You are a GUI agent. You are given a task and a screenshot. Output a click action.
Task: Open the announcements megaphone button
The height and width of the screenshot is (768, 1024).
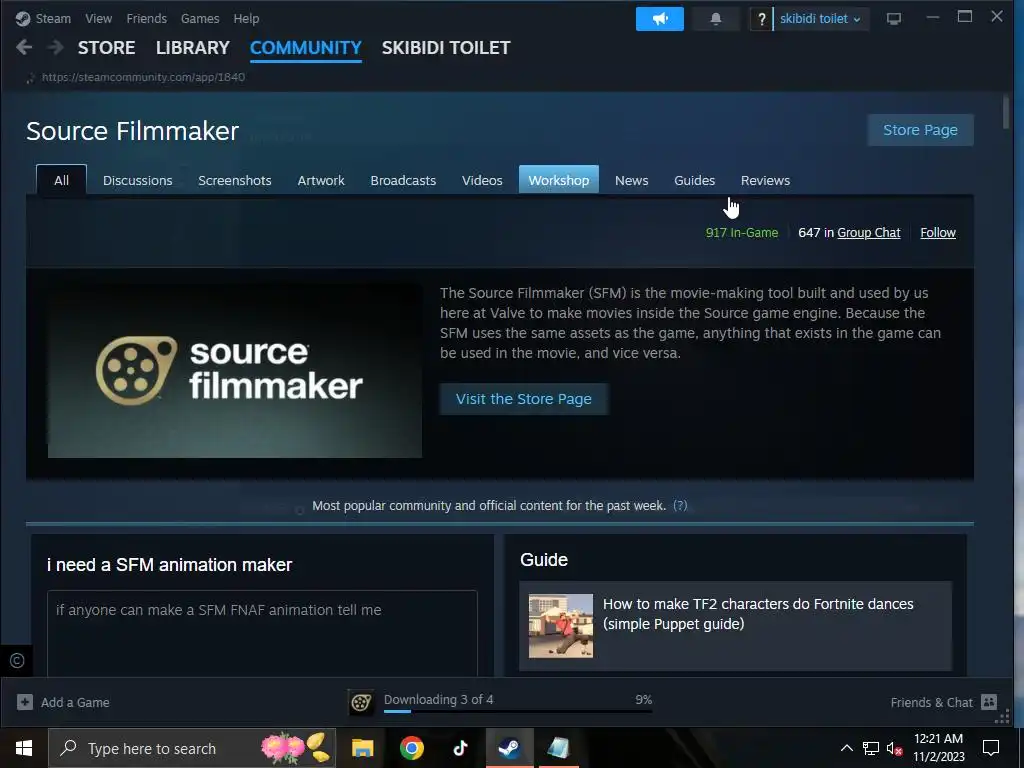(x=660, y=19)
